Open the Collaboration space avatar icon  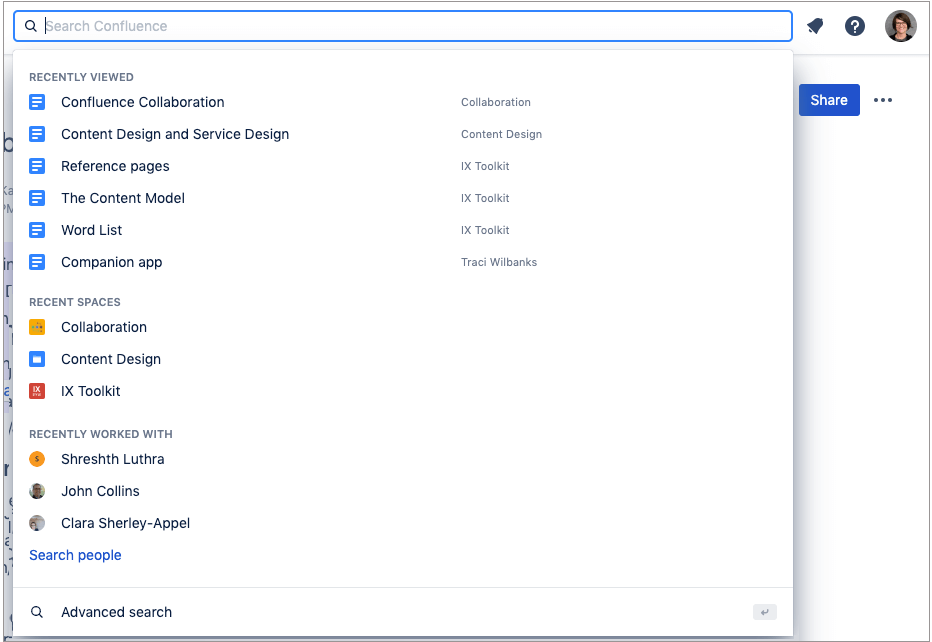[37, 326]
